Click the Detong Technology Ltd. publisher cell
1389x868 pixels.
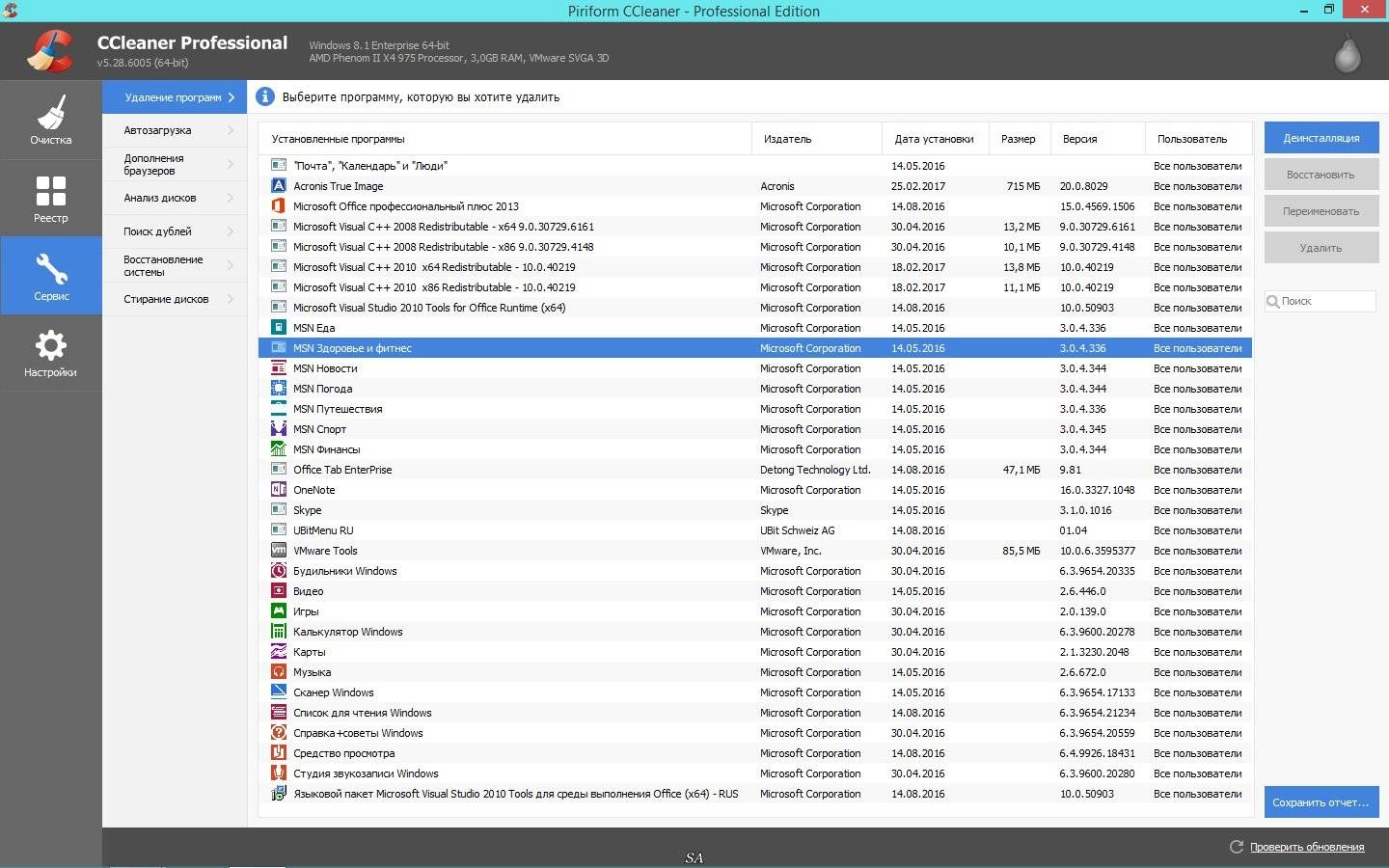(815, 470)
